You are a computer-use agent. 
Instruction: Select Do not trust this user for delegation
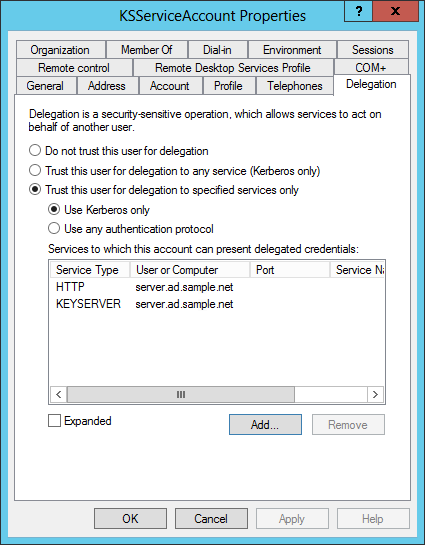tap(35, 151)
